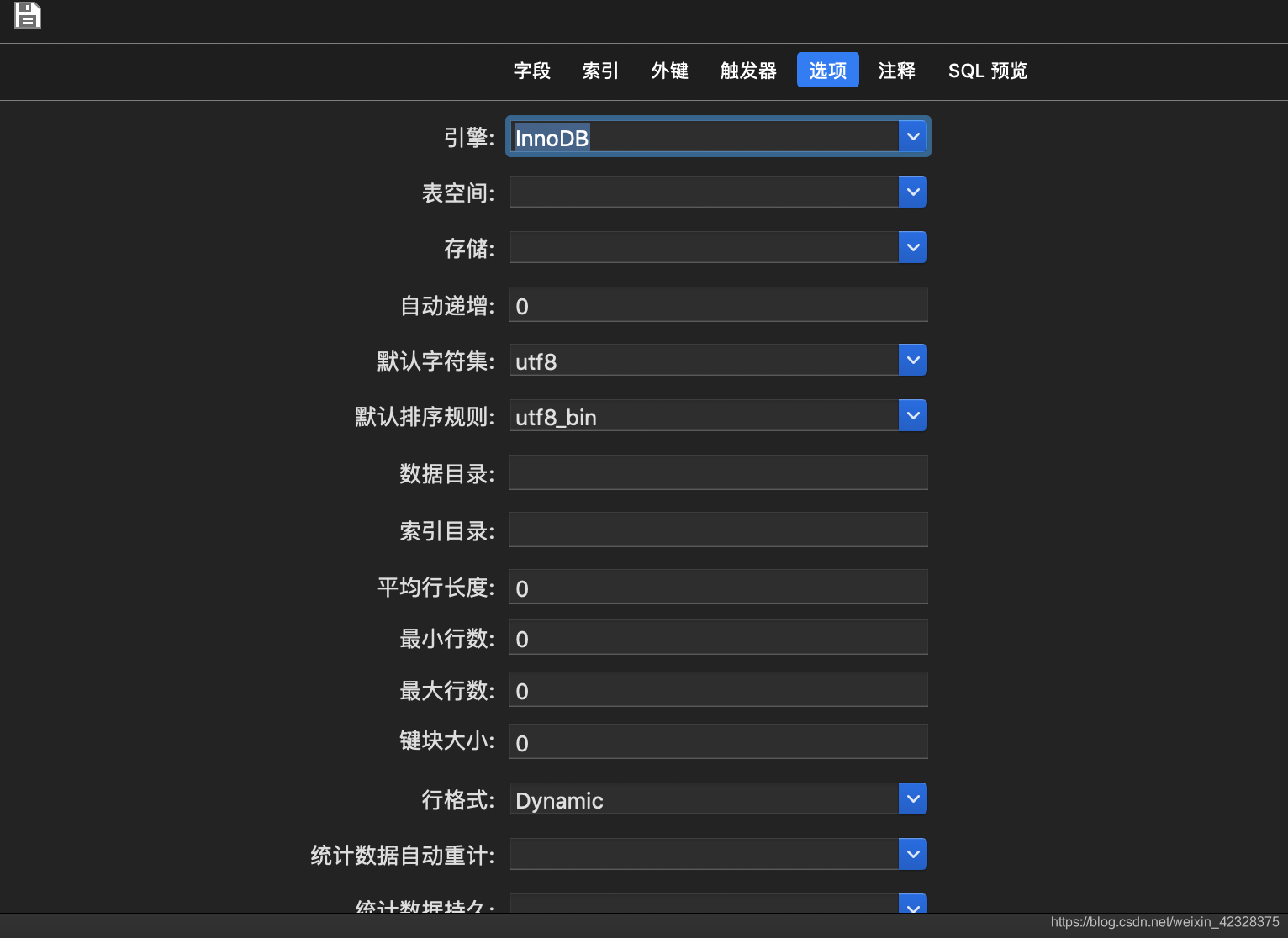Expand the 默认排序规则 dropdown
Viewport: 1288px width, 938px height.
click(912, 415)
